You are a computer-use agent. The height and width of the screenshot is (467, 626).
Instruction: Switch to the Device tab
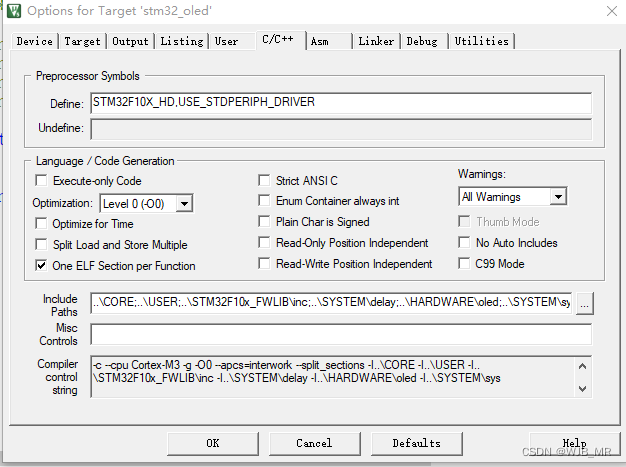pos(34,41)
